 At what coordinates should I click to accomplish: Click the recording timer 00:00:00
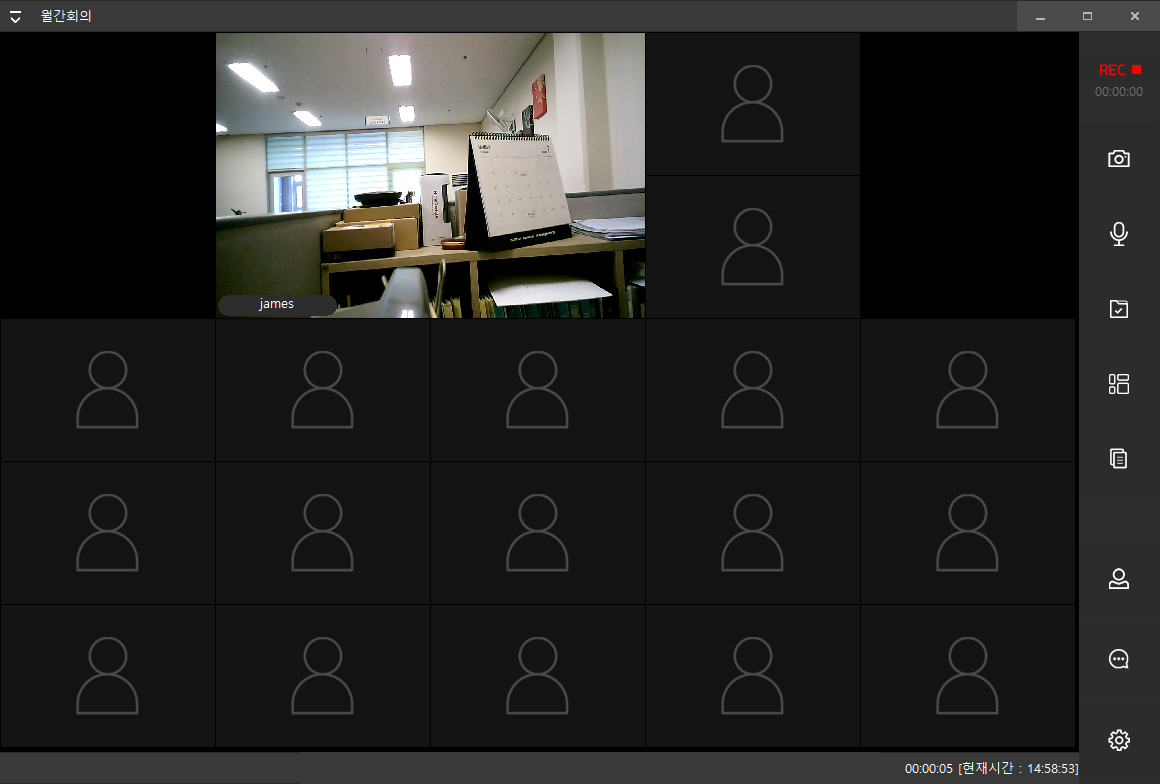1119,92
